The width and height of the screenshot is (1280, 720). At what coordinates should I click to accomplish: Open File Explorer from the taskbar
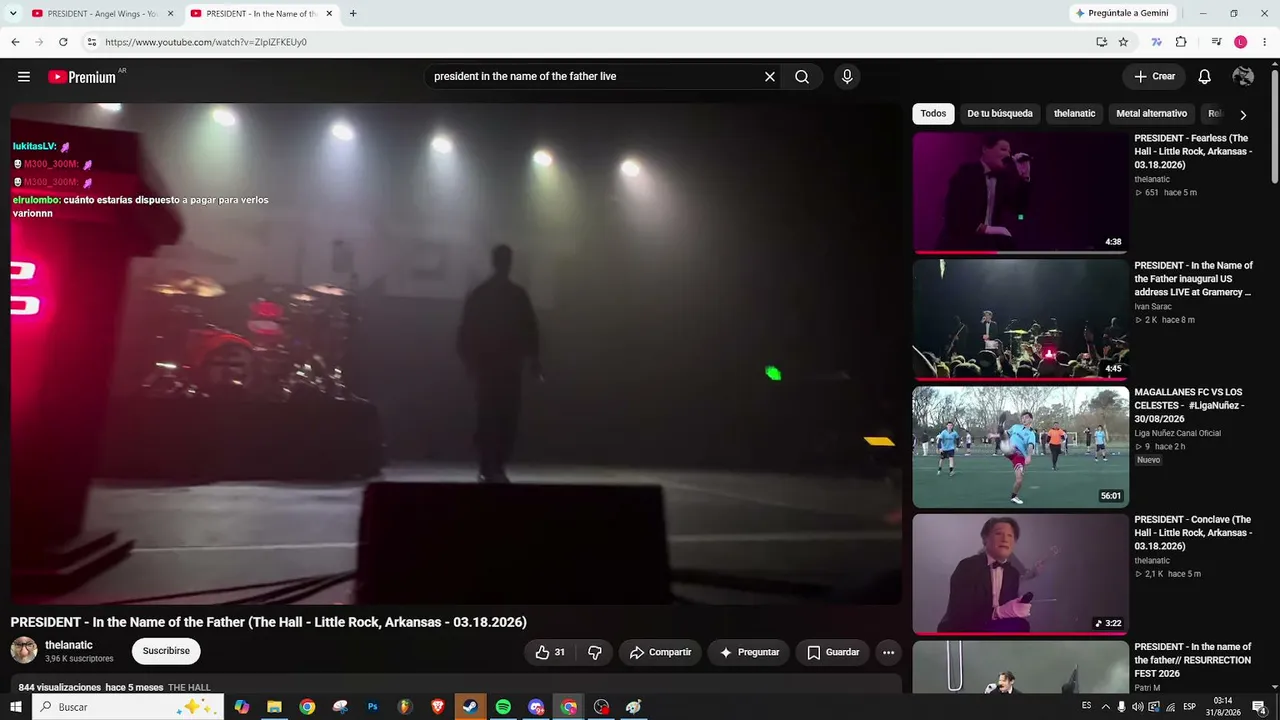point(274,707)
